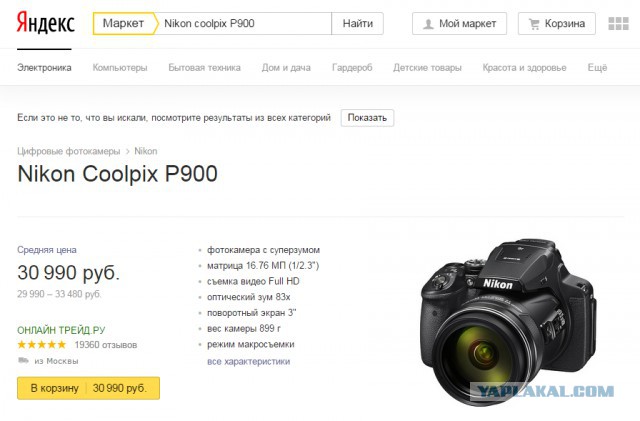Open the Цифровые фотокамеры breadcrumb
640x421 pixels.
tap(69, 151)
